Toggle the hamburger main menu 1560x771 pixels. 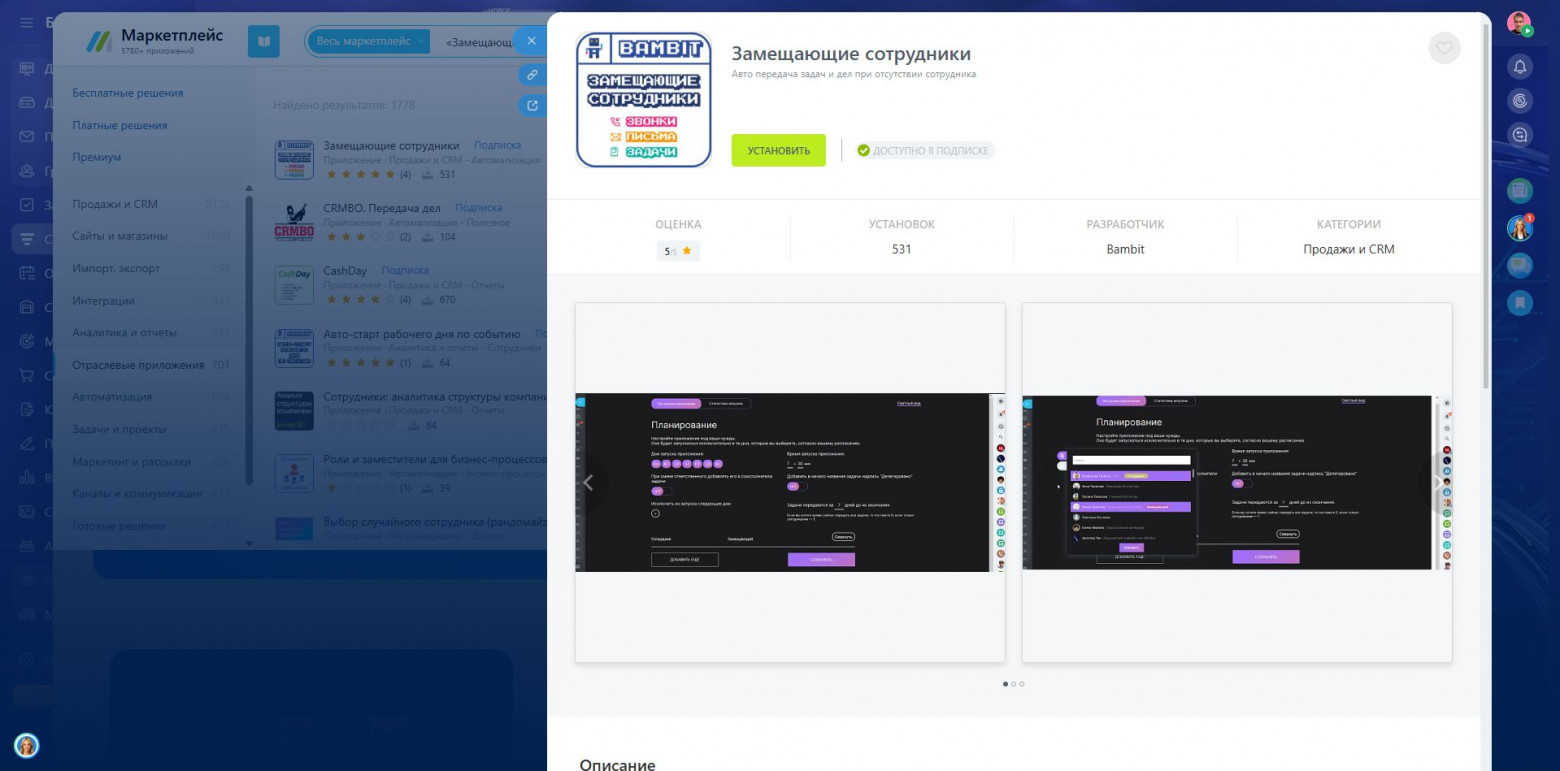[26, 23]
